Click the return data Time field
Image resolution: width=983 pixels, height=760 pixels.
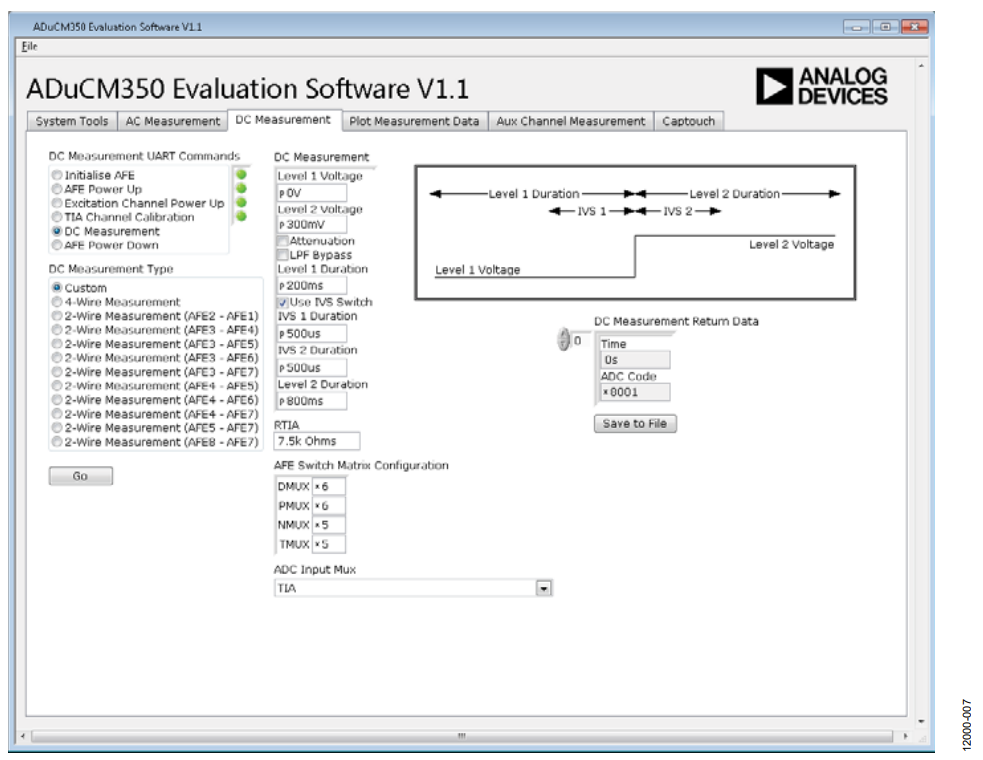635,360
